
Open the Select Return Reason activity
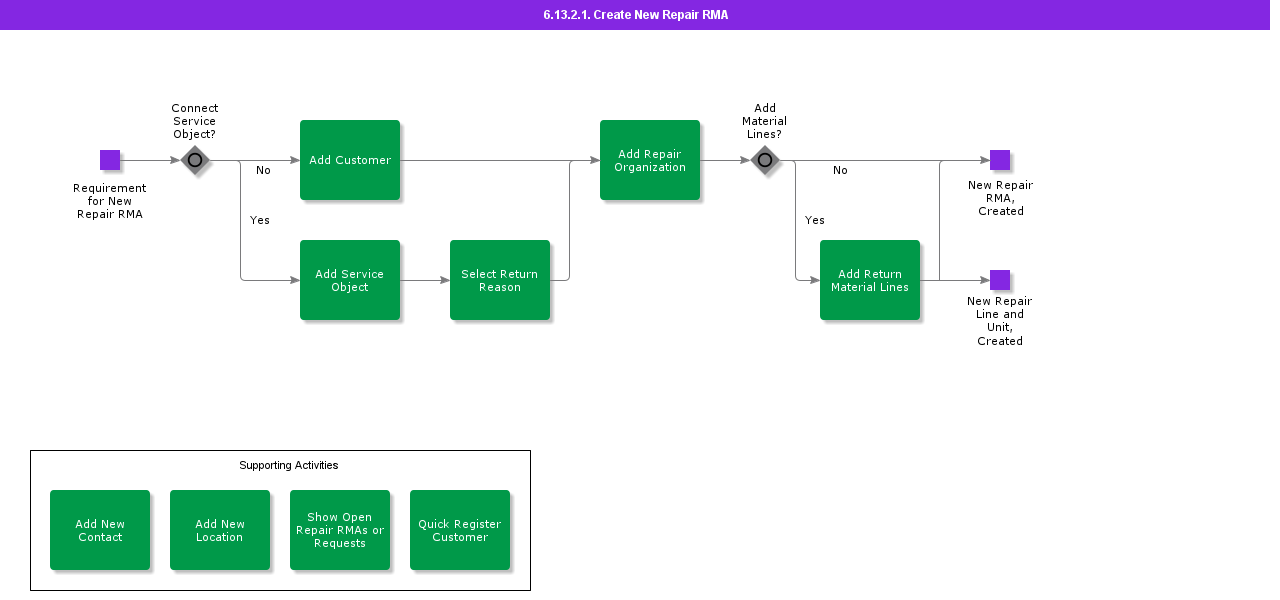[500, 280]
